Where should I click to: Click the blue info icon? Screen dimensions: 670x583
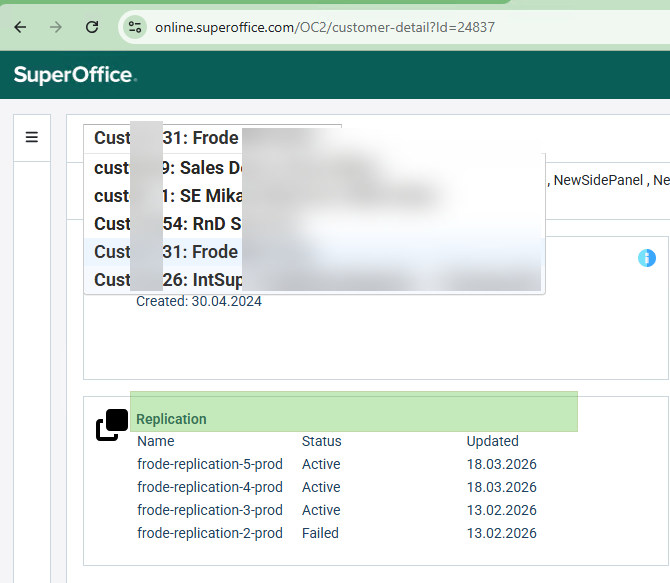pos(646,258)
